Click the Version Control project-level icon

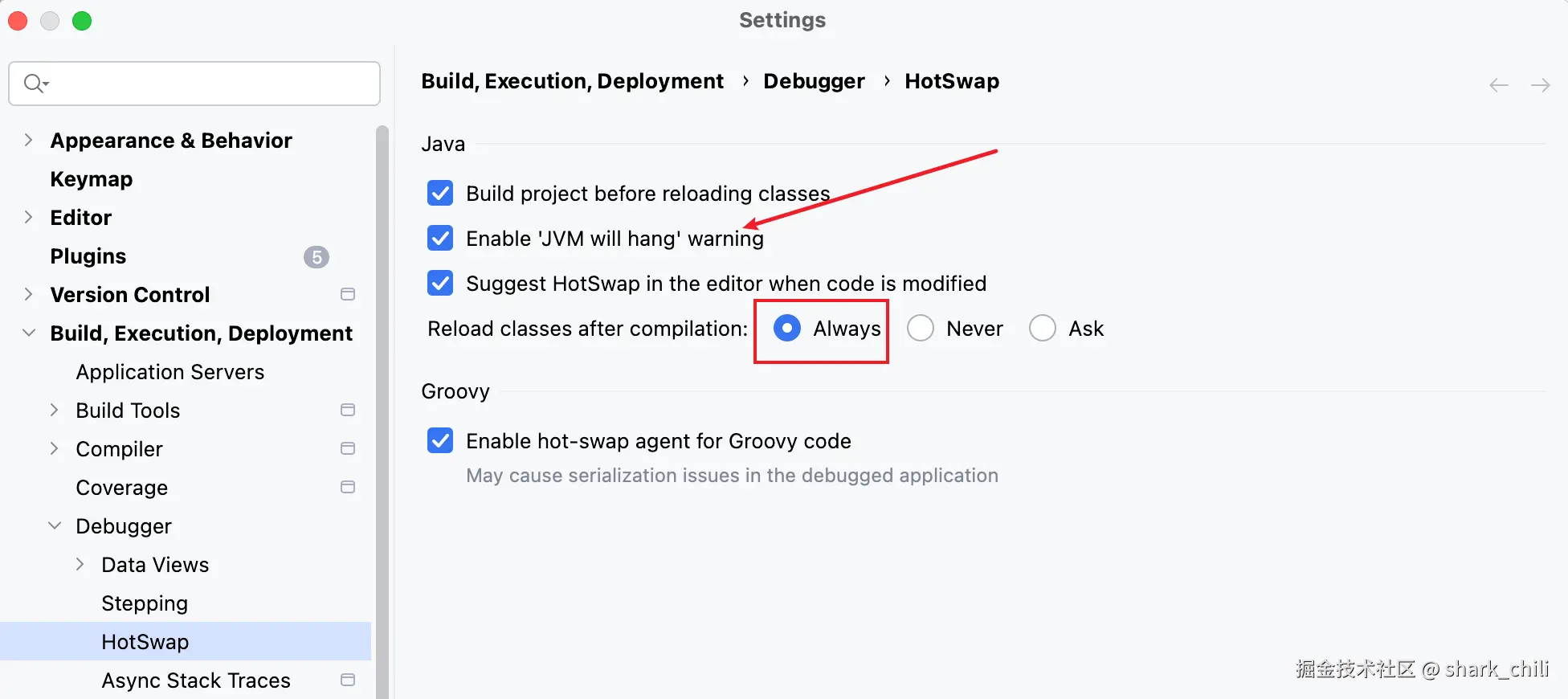pos(348,295)
